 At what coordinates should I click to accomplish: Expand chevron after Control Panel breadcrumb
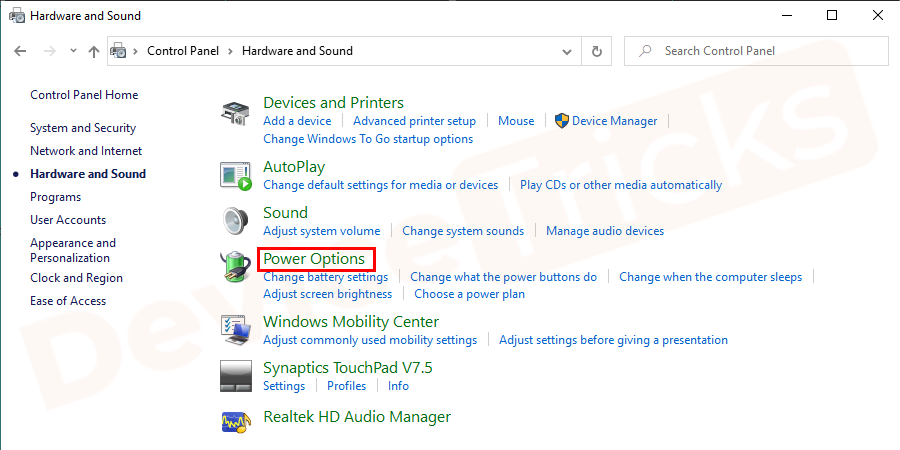pos(230,51)
